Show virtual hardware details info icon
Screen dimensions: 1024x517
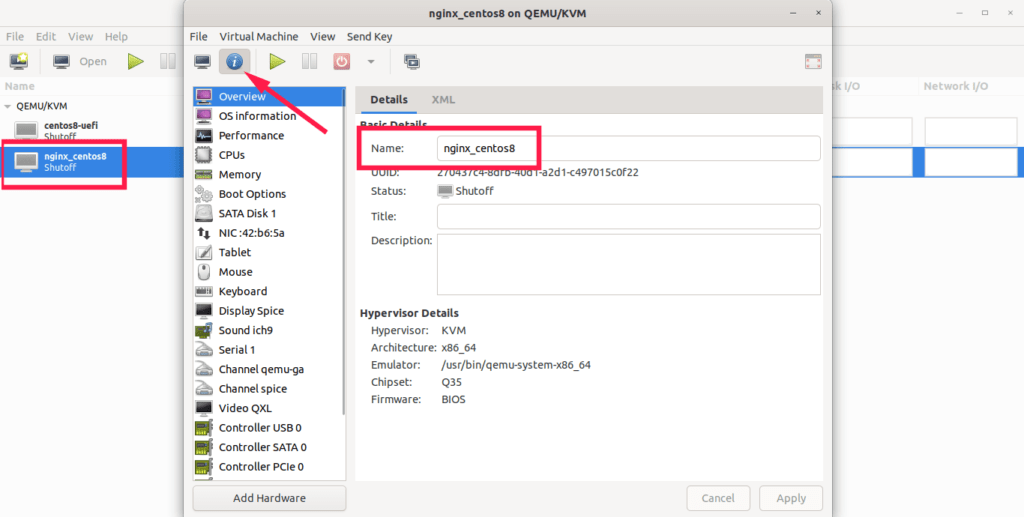pyautogui.click(x=234, y=62)
